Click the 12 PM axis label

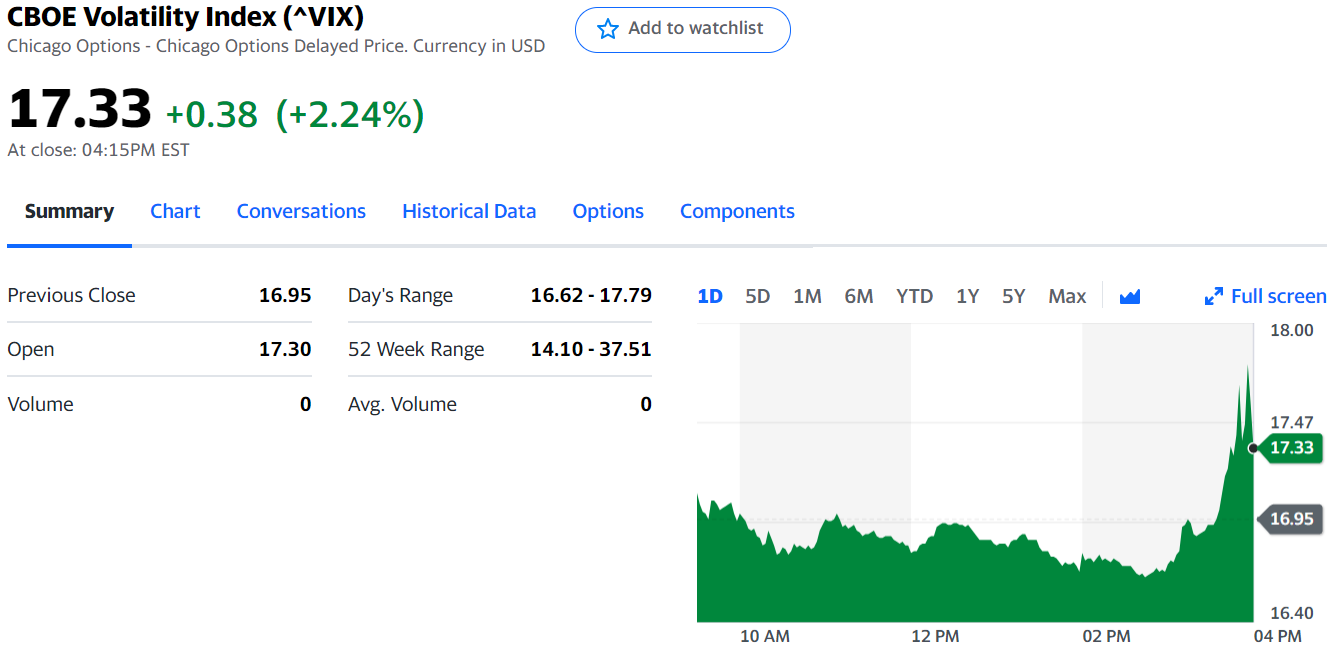click(935, 636)
